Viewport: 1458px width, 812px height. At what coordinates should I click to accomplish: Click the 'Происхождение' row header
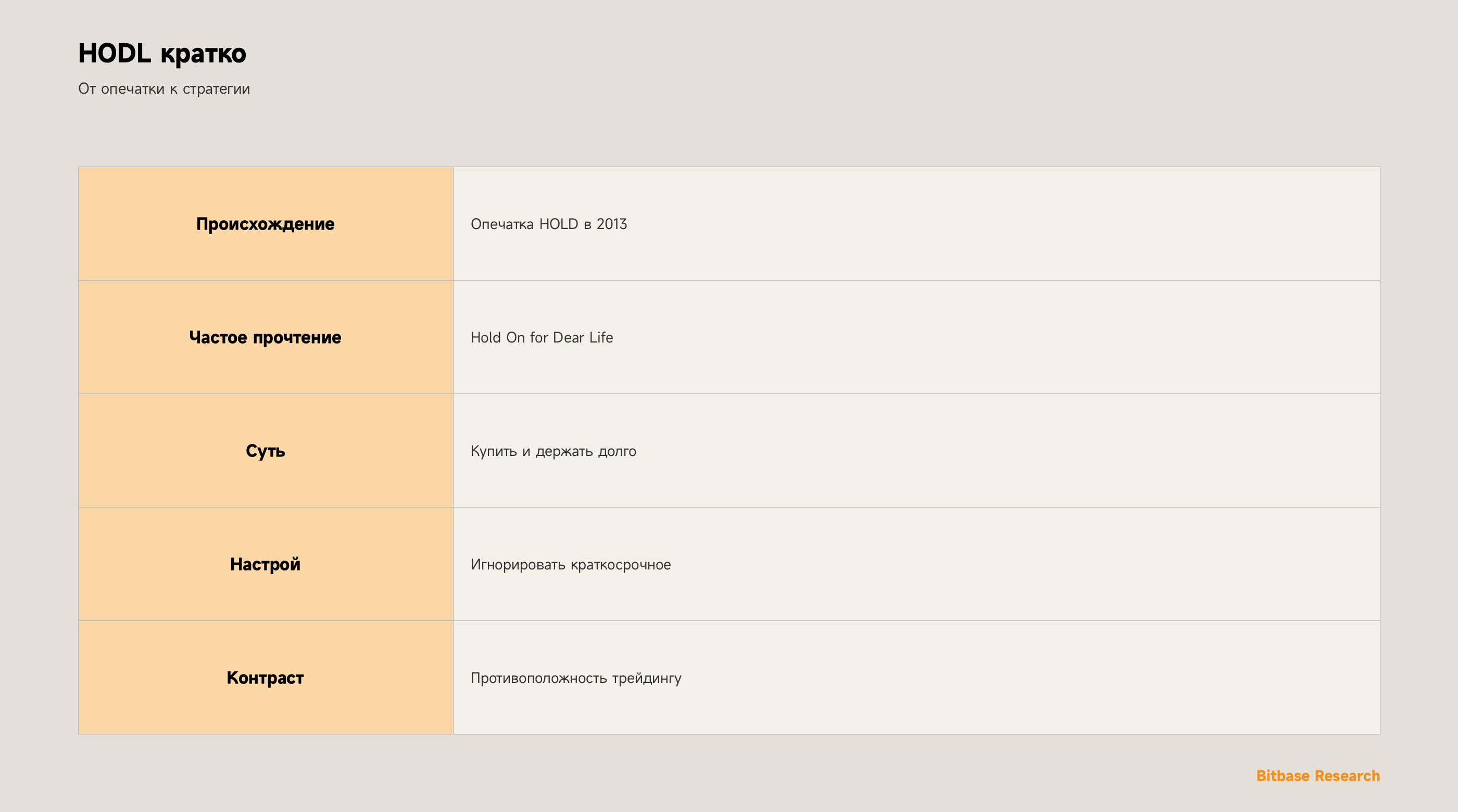(x=266, y=223)
